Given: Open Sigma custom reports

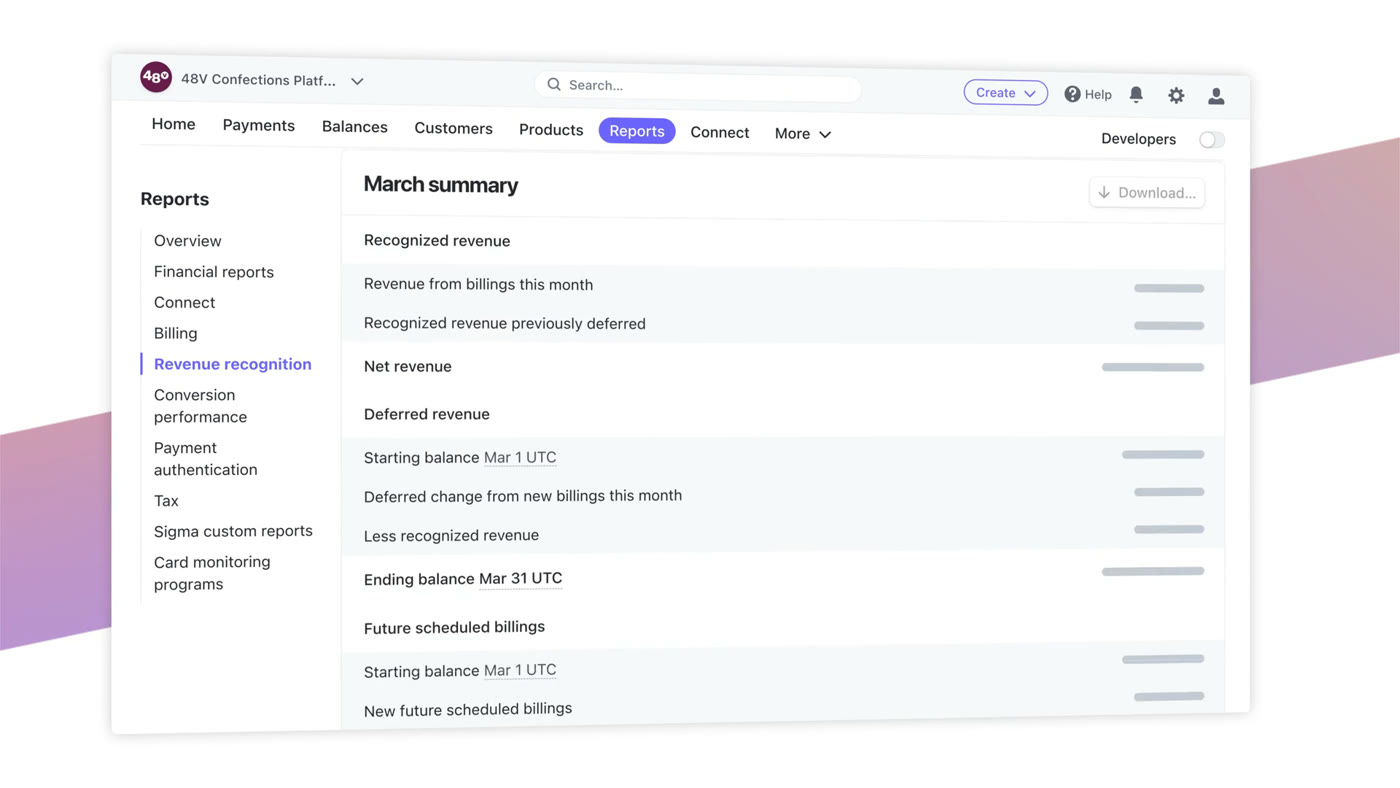Looking at the screenshot, I should tap(233, 531).
